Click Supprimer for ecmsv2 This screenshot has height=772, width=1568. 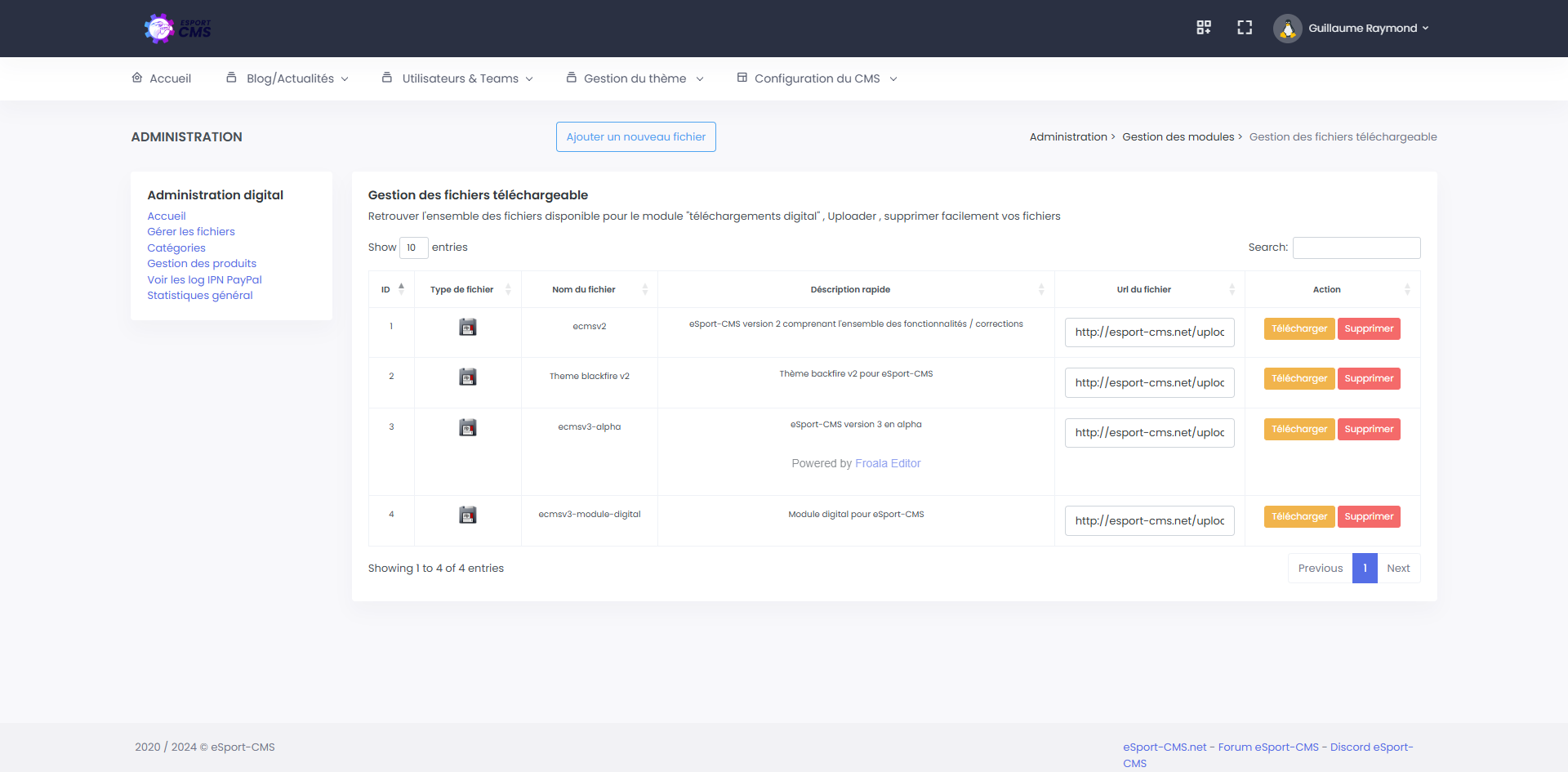[x=1369, y=328]
